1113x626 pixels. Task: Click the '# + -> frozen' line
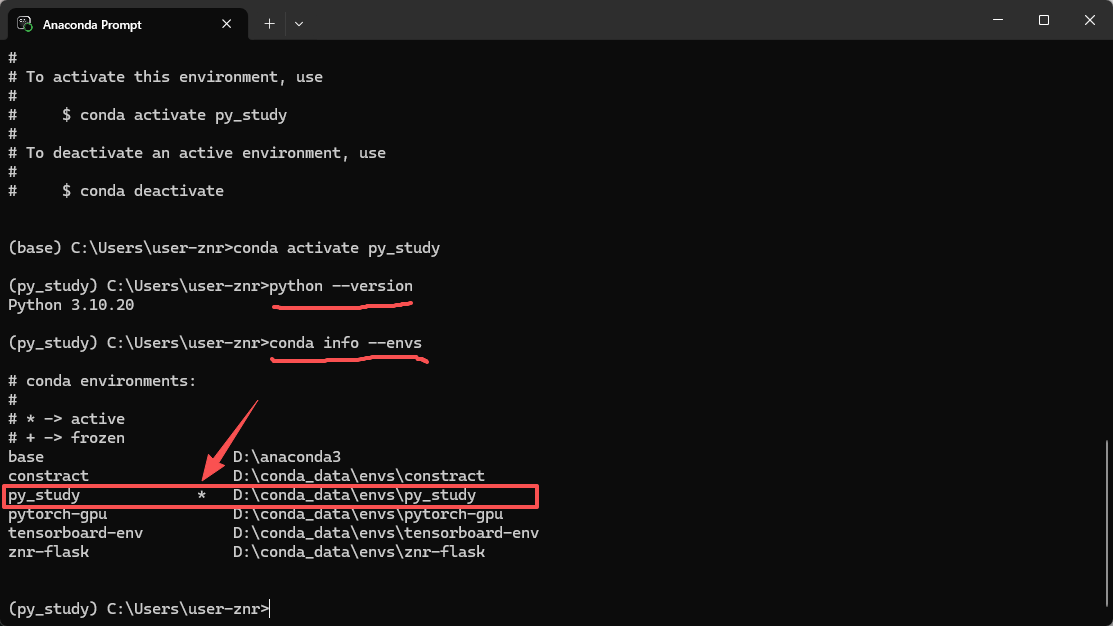pyautogui.click(x=67, y=438)
